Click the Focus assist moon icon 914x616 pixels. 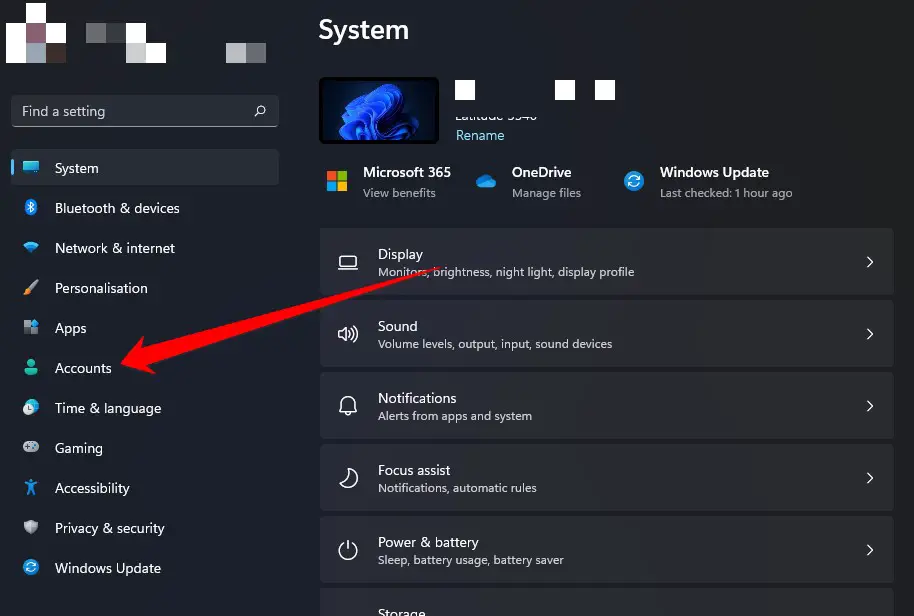[x=348, y=478]
